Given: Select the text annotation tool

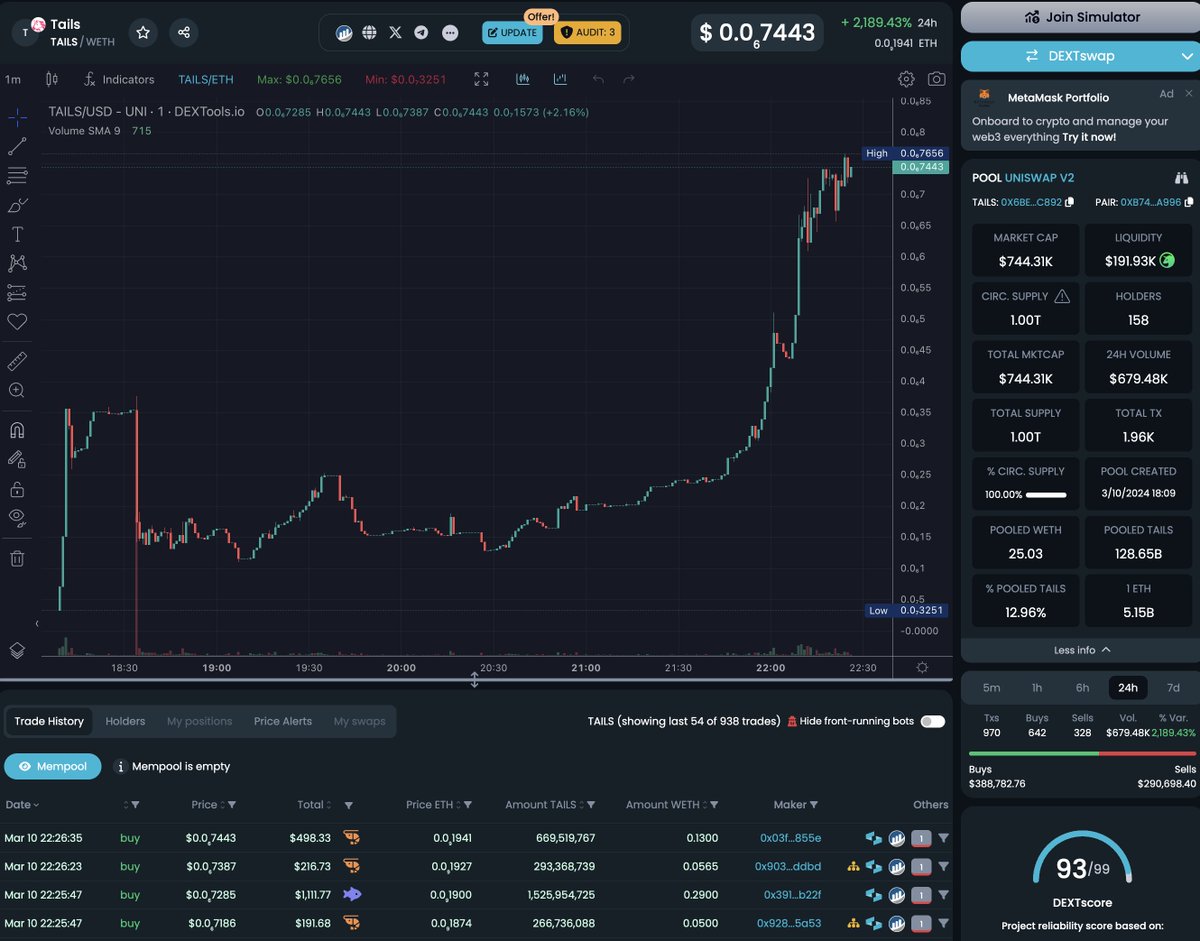Looking at the screenshot, I should pos(17,234).
